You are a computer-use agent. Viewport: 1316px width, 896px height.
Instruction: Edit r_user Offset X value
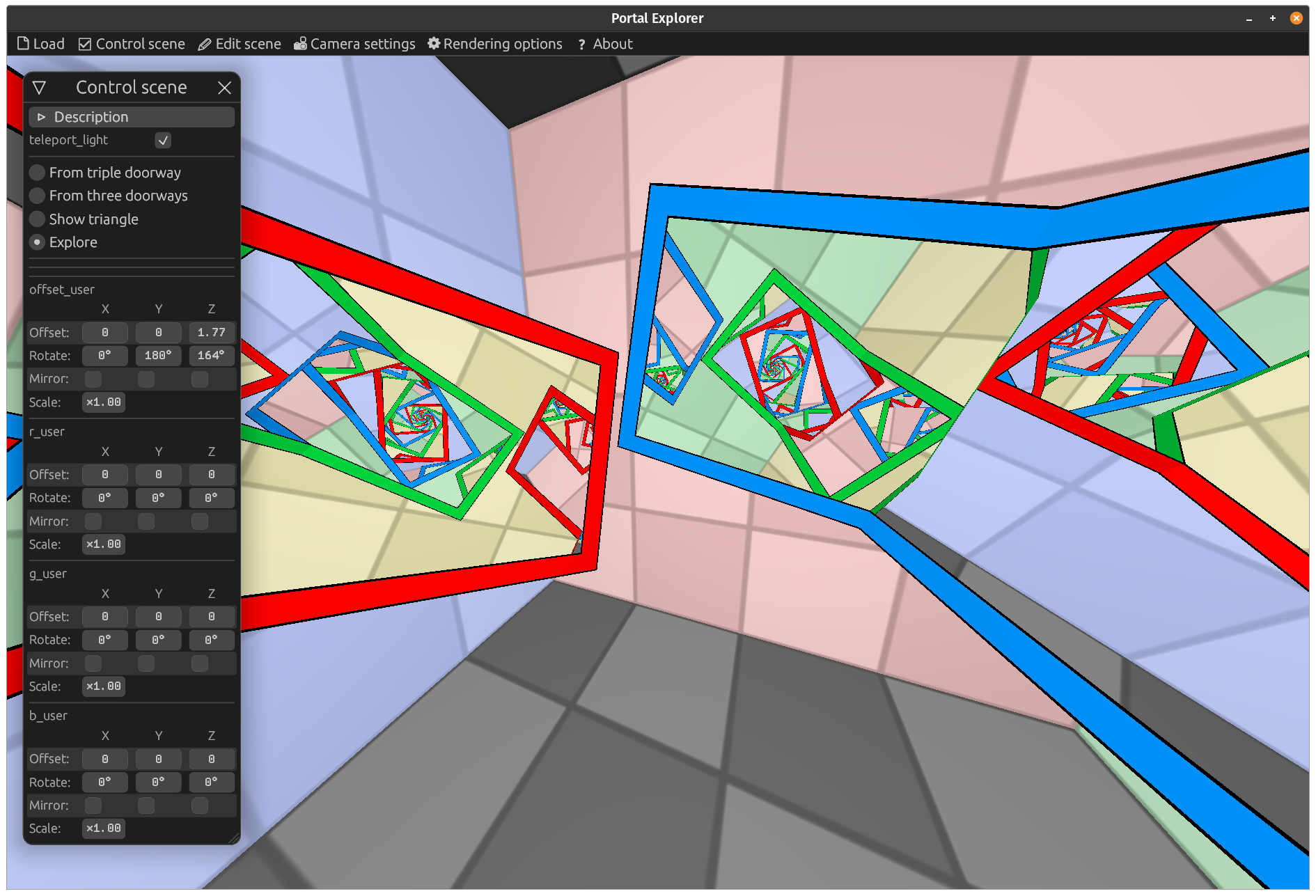point(105,475)
